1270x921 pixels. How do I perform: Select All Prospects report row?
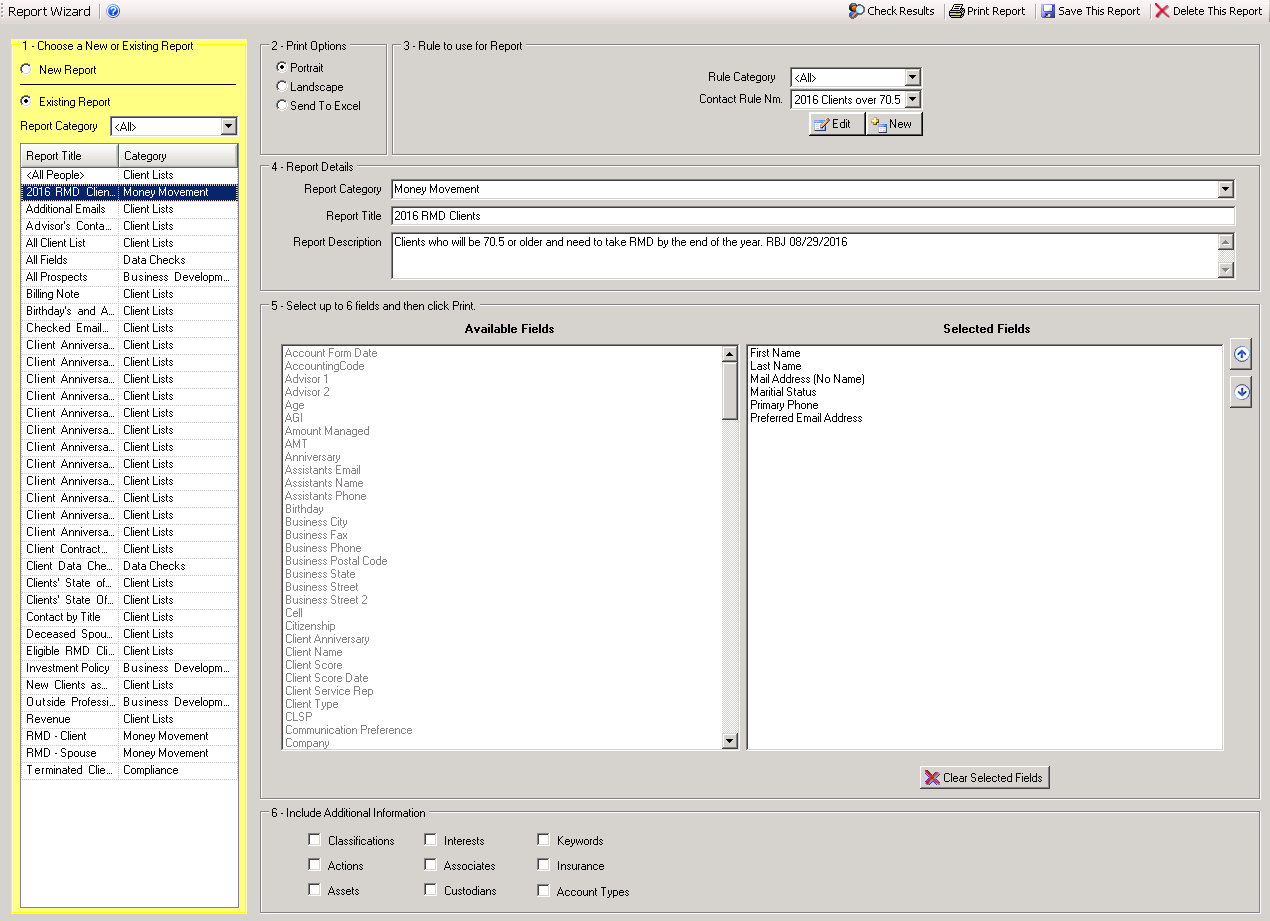click(x=57, y=277)
